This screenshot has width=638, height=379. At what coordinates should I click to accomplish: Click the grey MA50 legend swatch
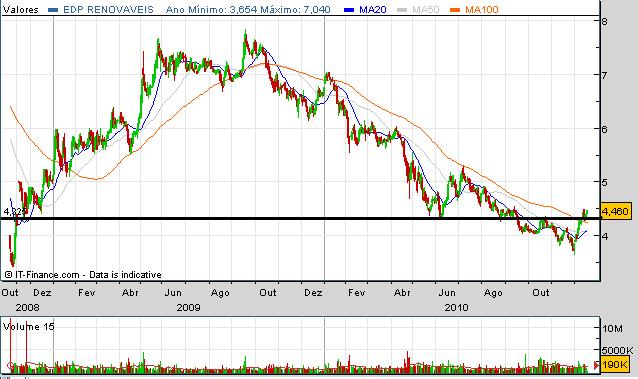(x=402, y=10)
